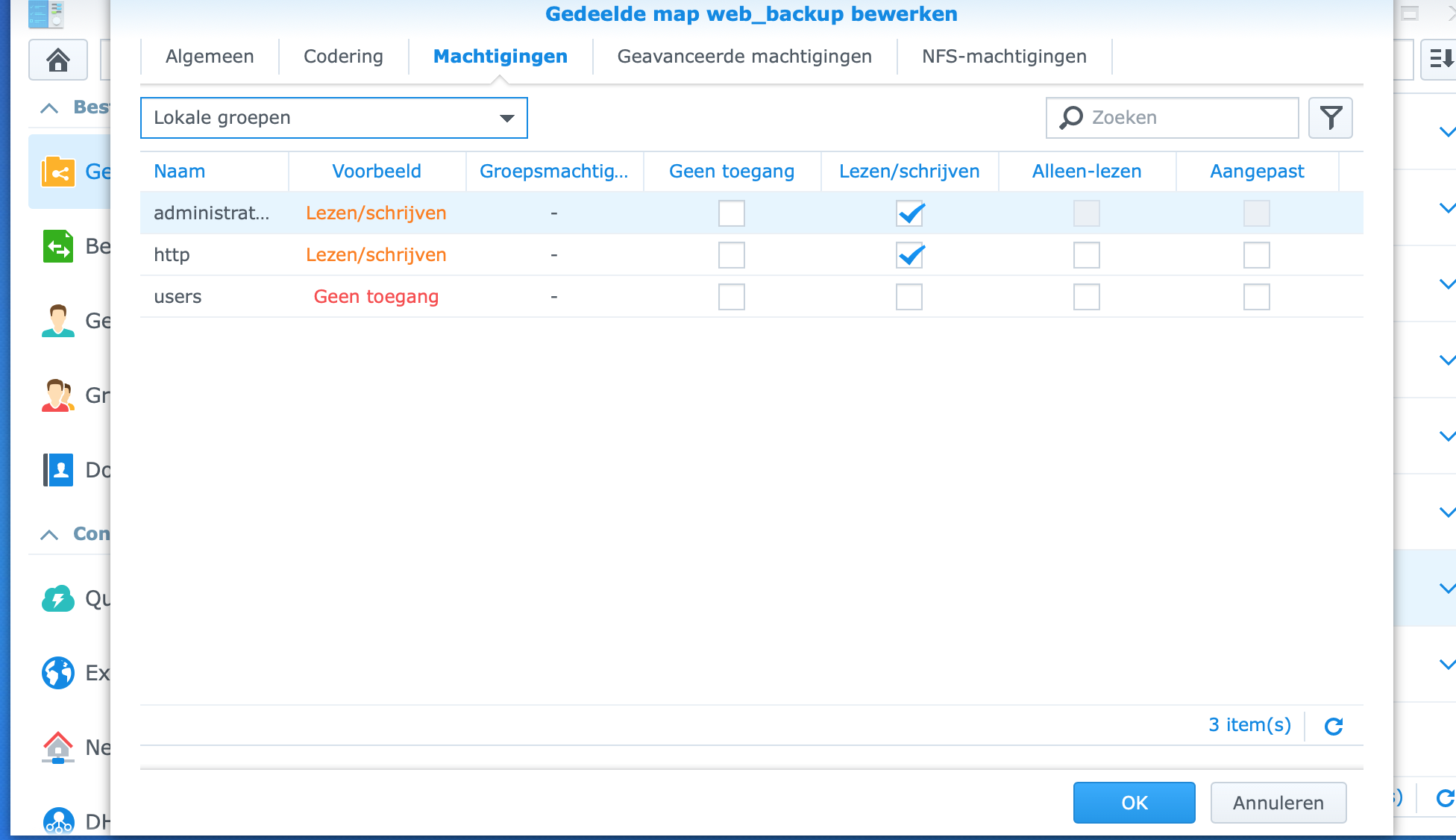The height and width of the screenshot is (840, 1456).
Task: Click the Alleen-lezen column header
Action: coord(1087,172)
